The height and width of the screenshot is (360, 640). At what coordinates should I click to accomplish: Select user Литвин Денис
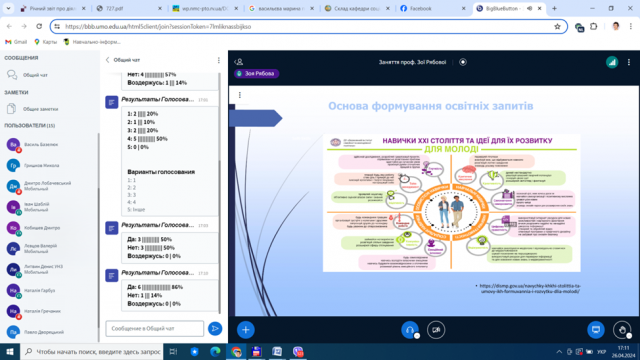tap(43, 269)
